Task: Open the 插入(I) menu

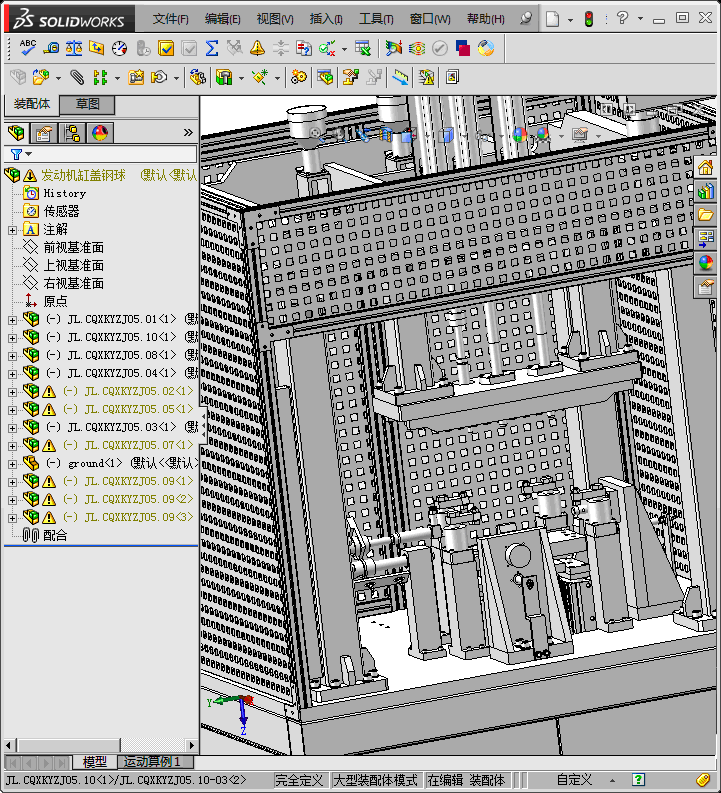Action: point(326,19)
